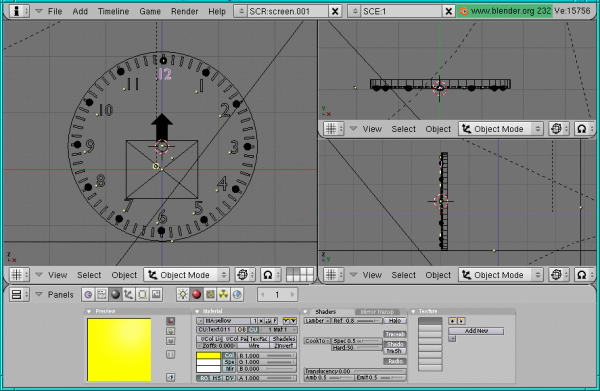Open Select menu in front viewport header

coord(89,275)
